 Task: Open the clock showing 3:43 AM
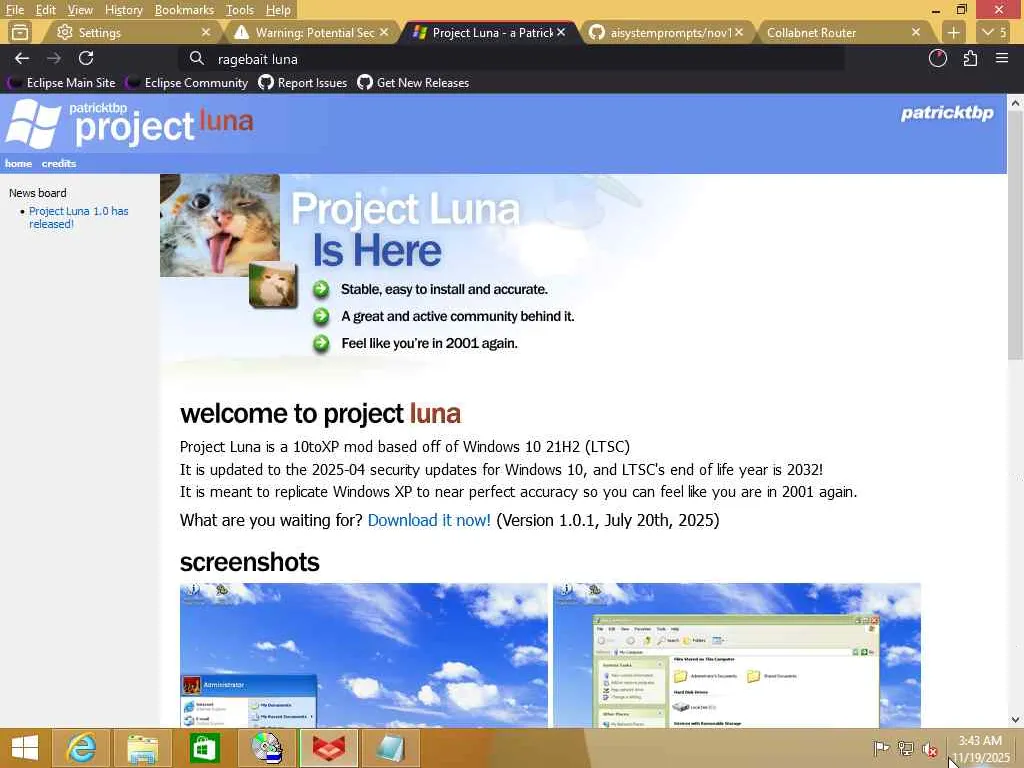pos(980,748)
